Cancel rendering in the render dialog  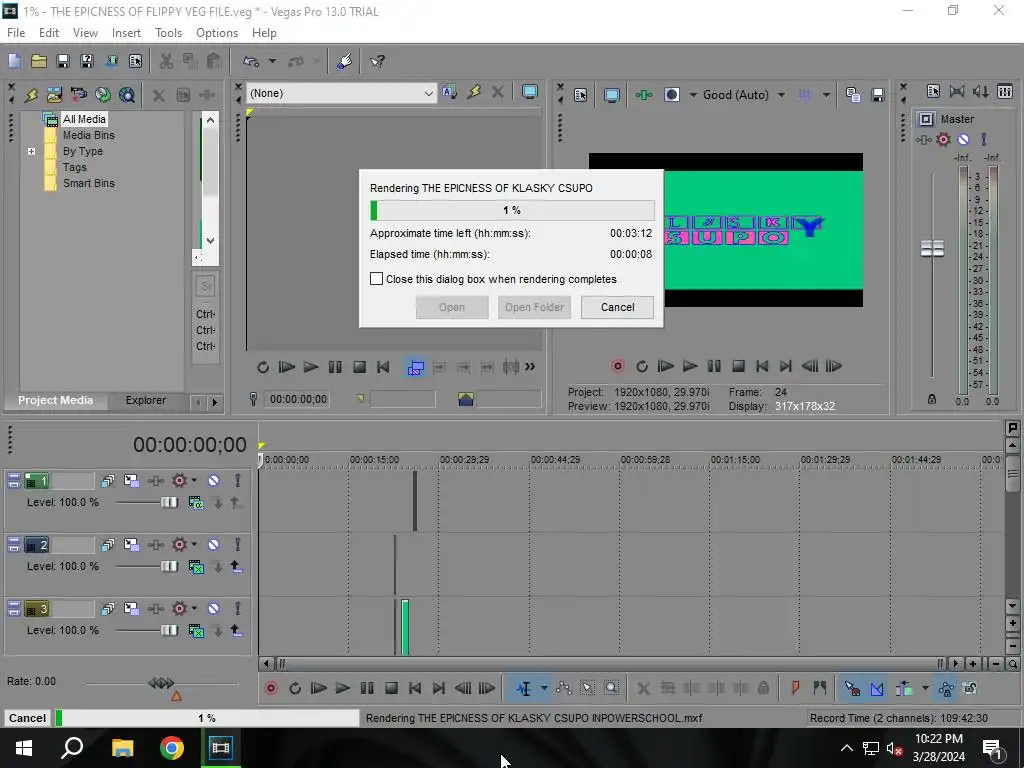[x=617, y=308]
